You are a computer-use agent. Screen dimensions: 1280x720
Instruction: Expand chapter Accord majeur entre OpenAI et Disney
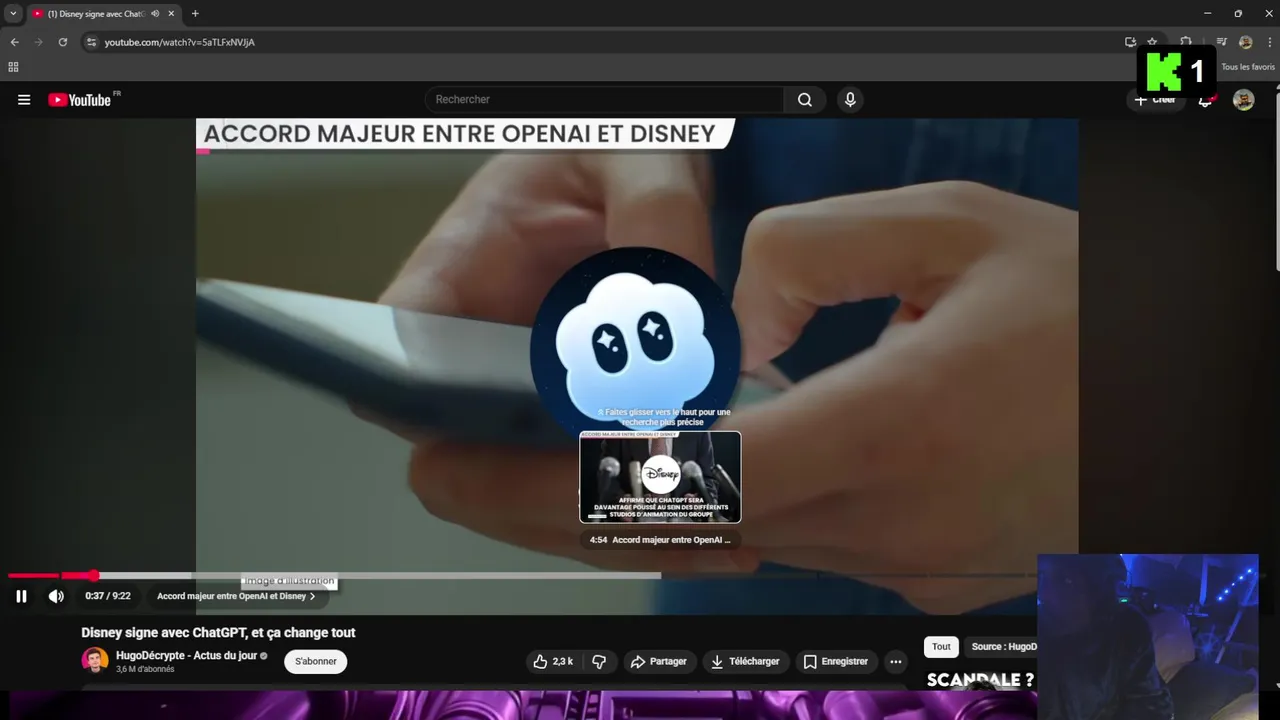click(x=236, y=596)
